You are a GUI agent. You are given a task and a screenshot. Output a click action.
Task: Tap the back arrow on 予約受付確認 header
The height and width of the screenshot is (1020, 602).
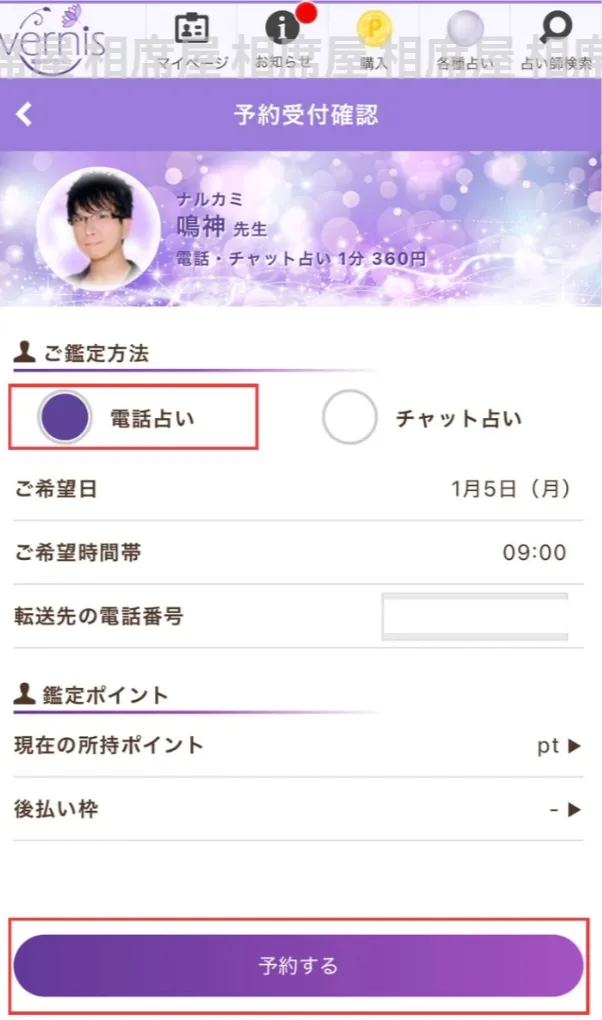pyautogui.click(x=24, y=114)
